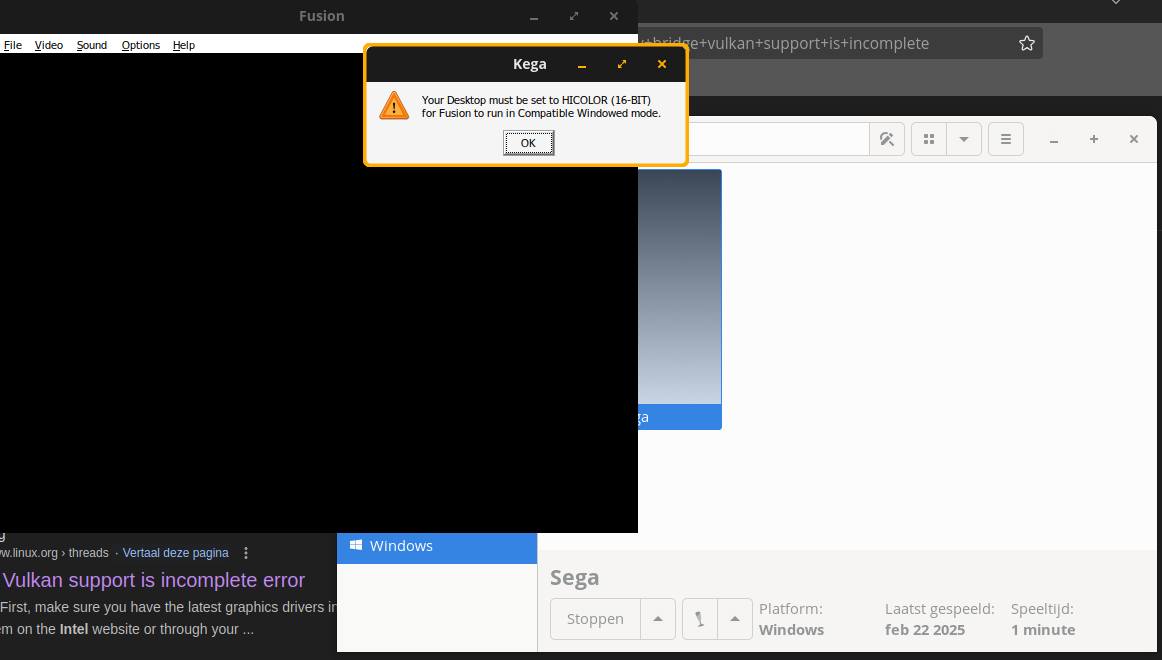This screenshot has width=1162, height=660.
Task: Open the Help menu in Fusion
Action: click(184, 45)
